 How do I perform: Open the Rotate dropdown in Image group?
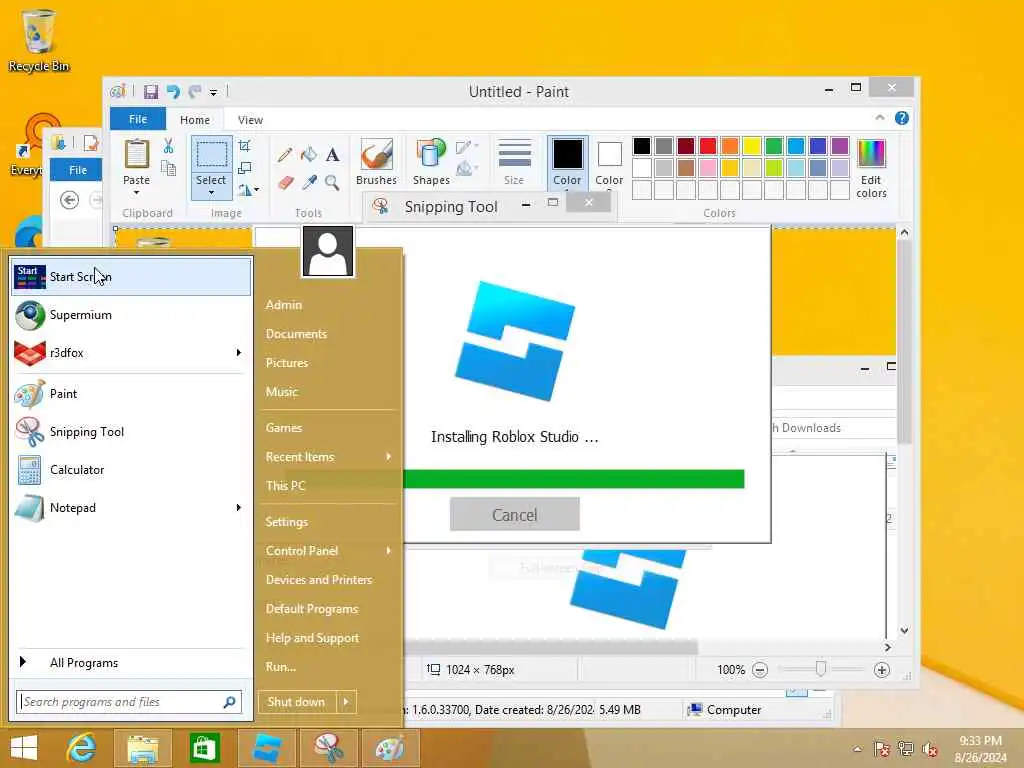(x=248, y=190)
